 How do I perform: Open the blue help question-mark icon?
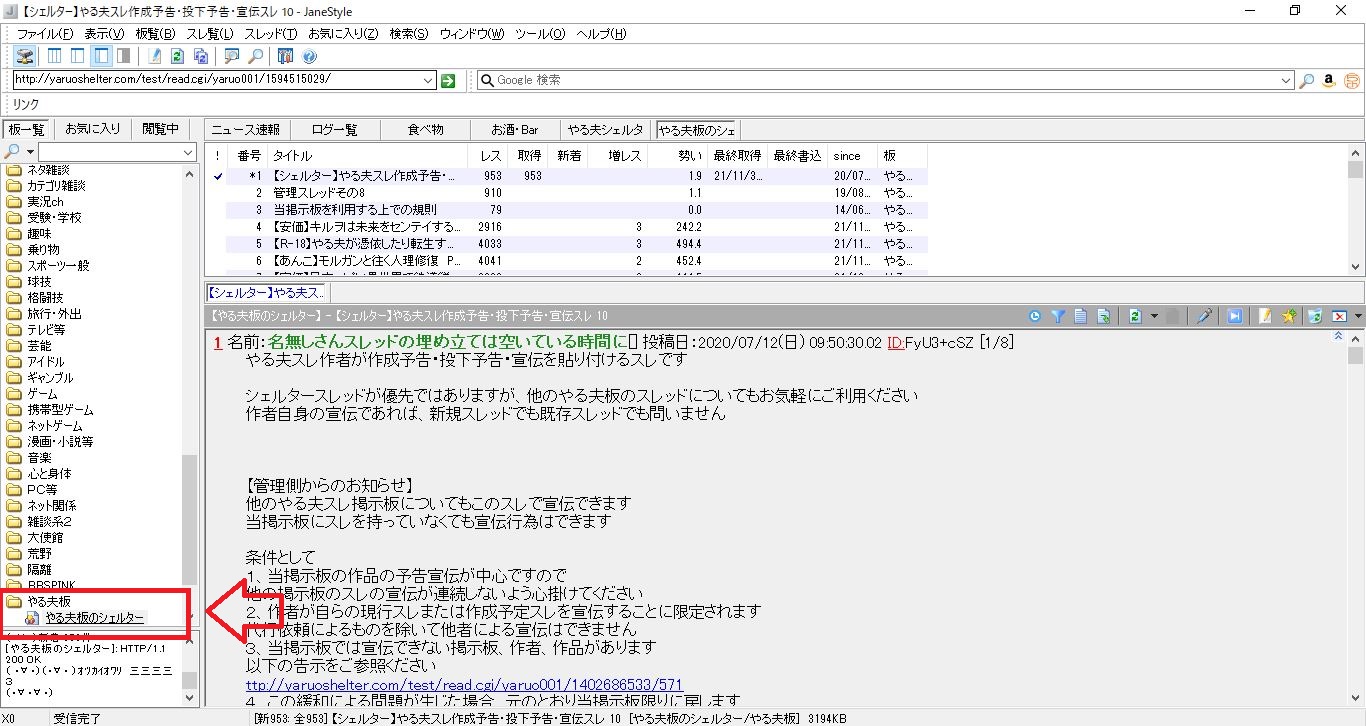309,56
